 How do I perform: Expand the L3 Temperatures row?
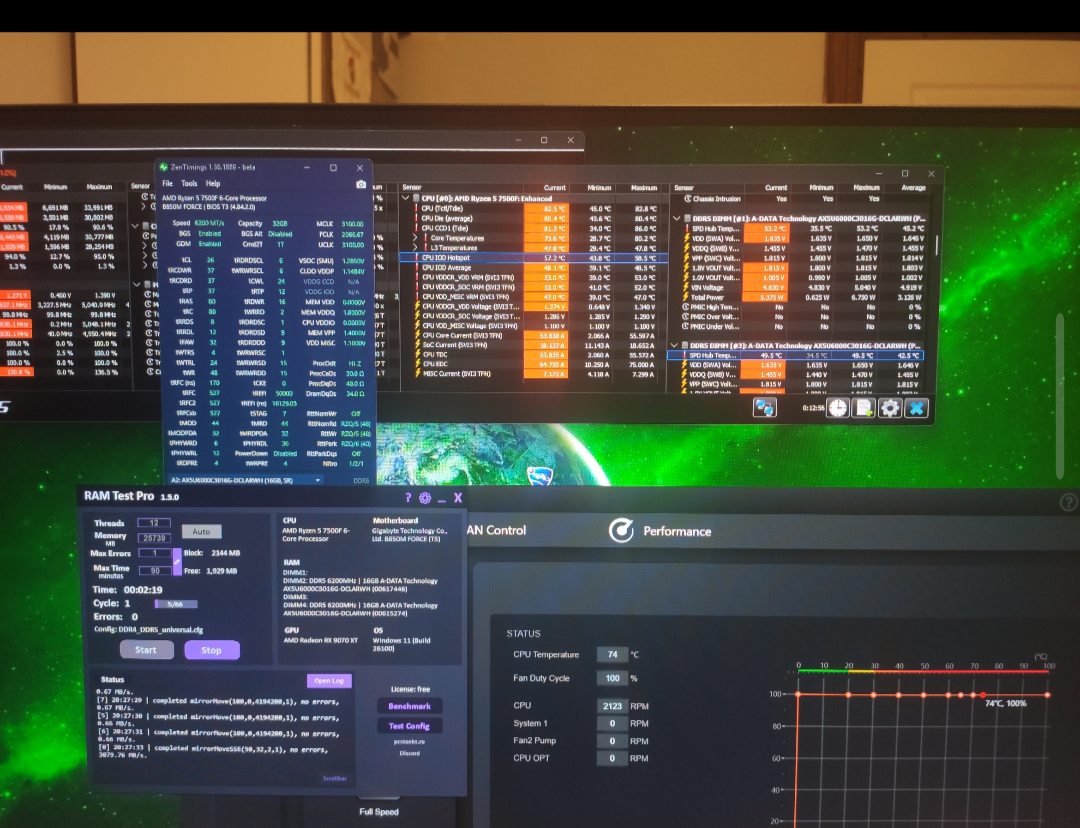(415, 247)
